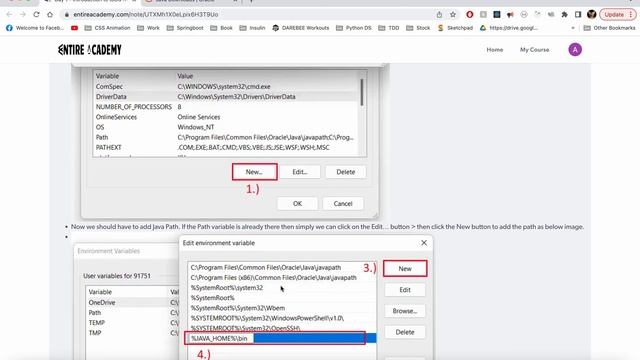
Task: Open the Work bookmark folder
Action: point(149,28)
